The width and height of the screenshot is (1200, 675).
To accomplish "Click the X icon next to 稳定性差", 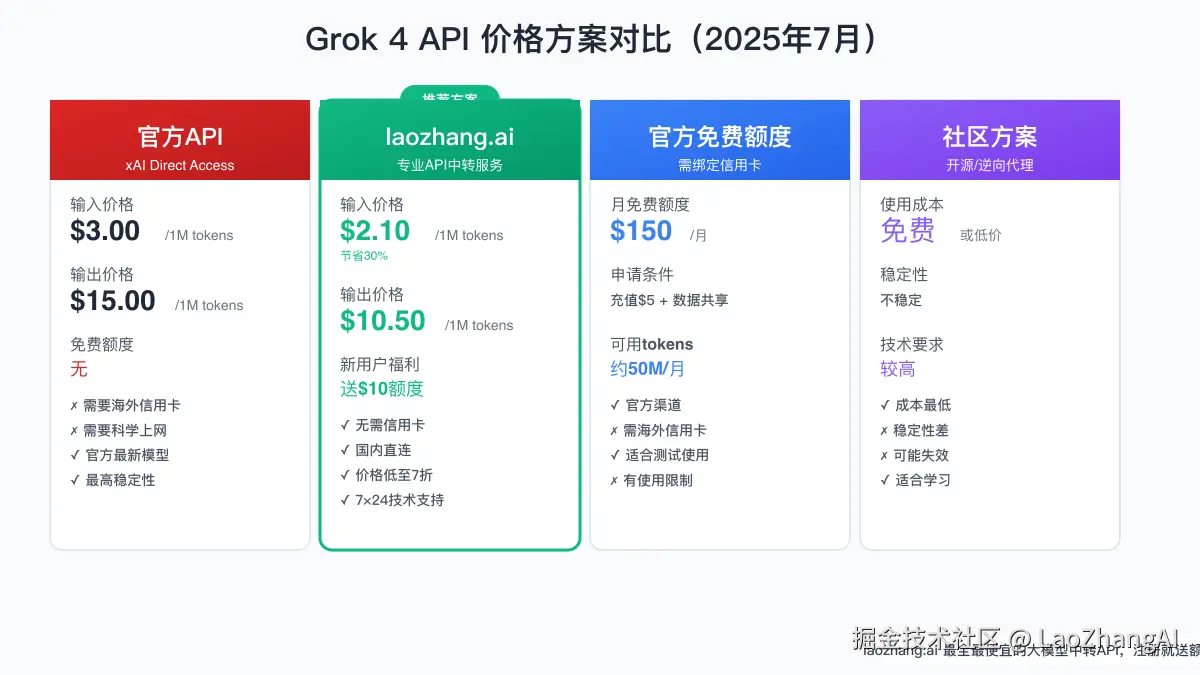I will pyautogui.click(x=883, y=430).
